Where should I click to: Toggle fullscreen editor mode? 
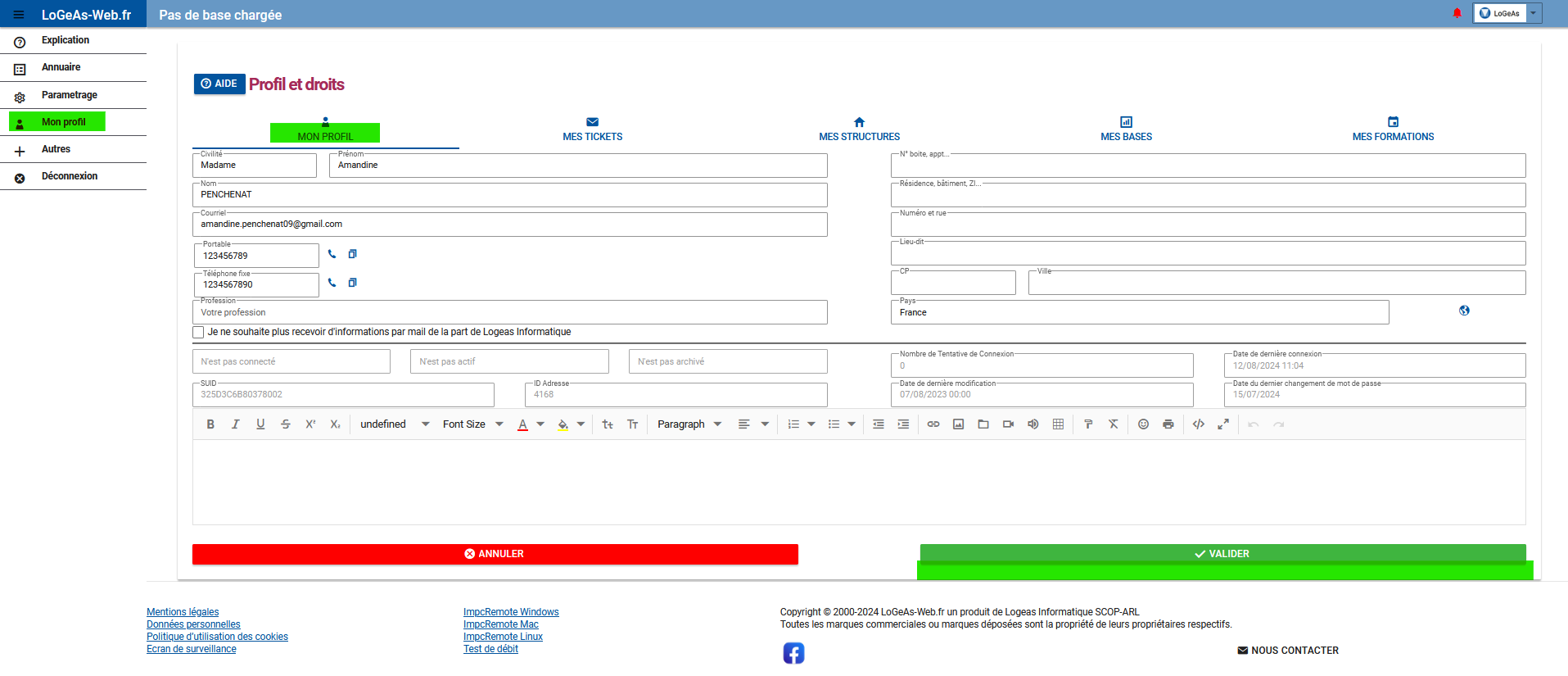1223,424
